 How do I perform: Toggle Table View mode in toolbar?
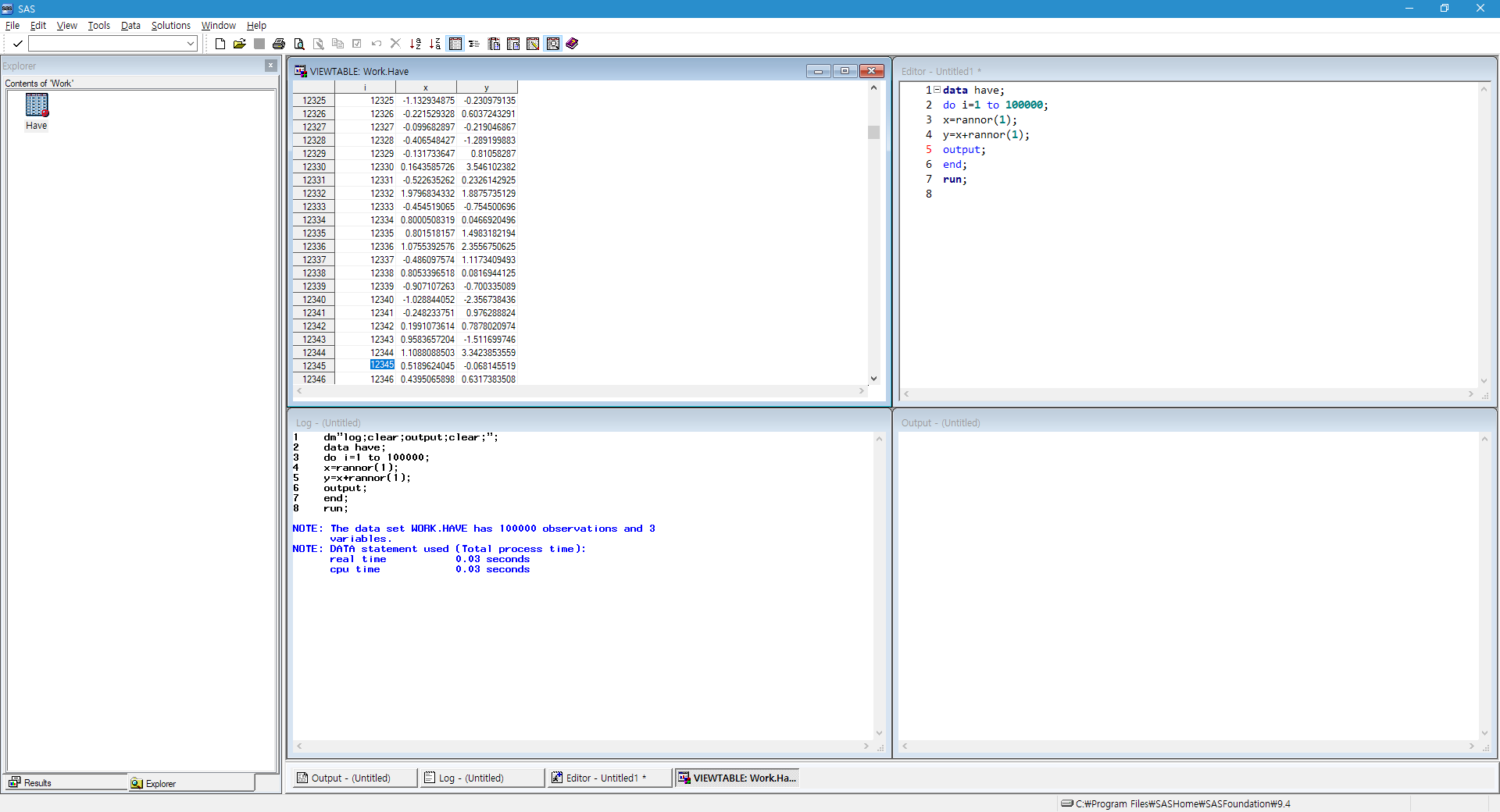point(455,44)
